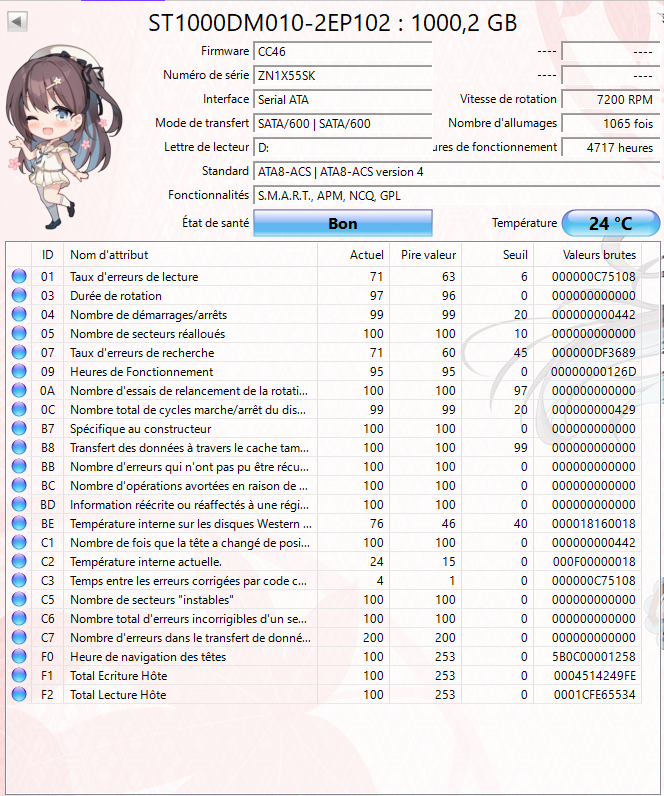The height and width of the screenshot is (796, 664).
Task: Click the Fonctionnalités field S.M.A.R.T., APM
Action: tap(456, 195)
